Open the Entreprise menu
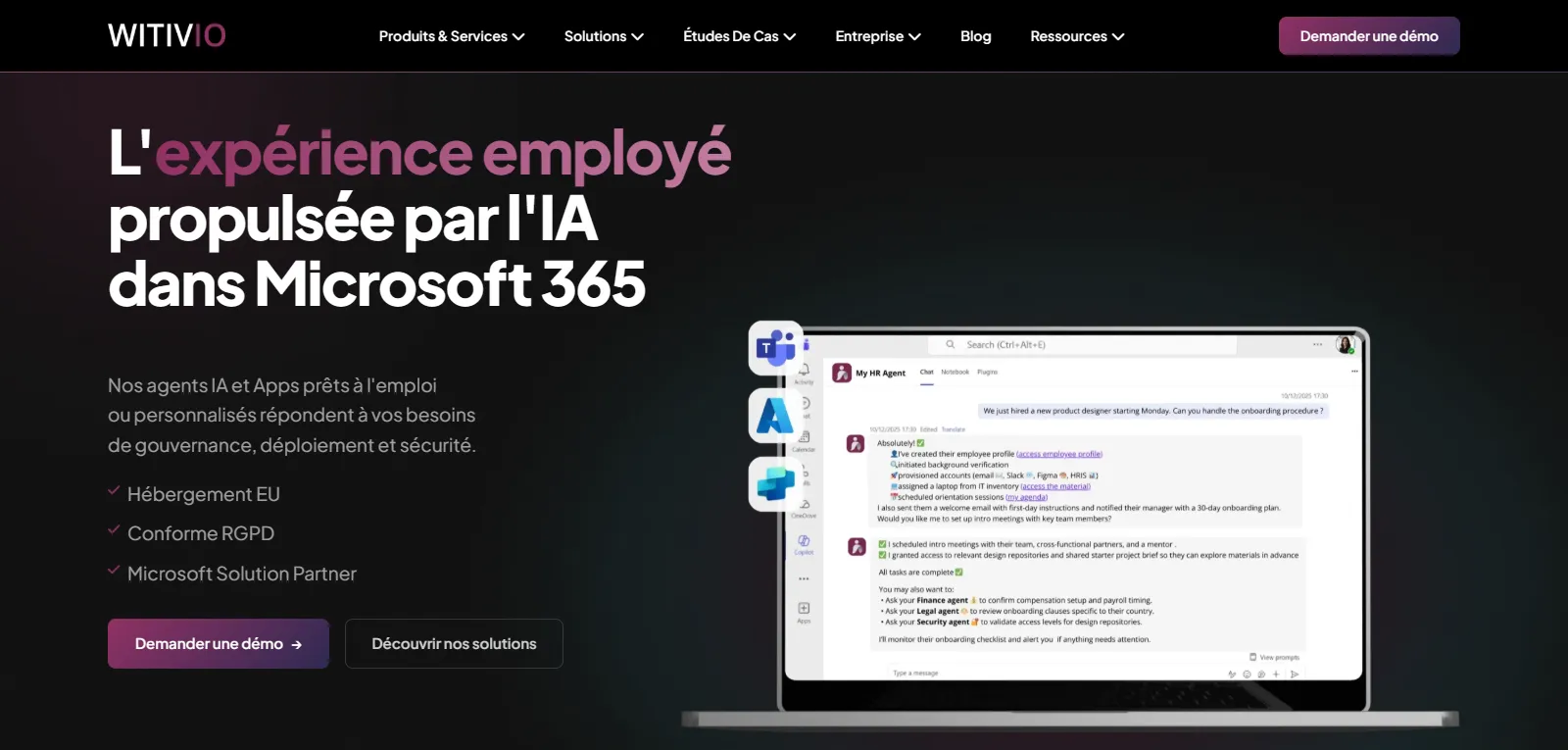1568x750 pixels. [x=878, y=36]
